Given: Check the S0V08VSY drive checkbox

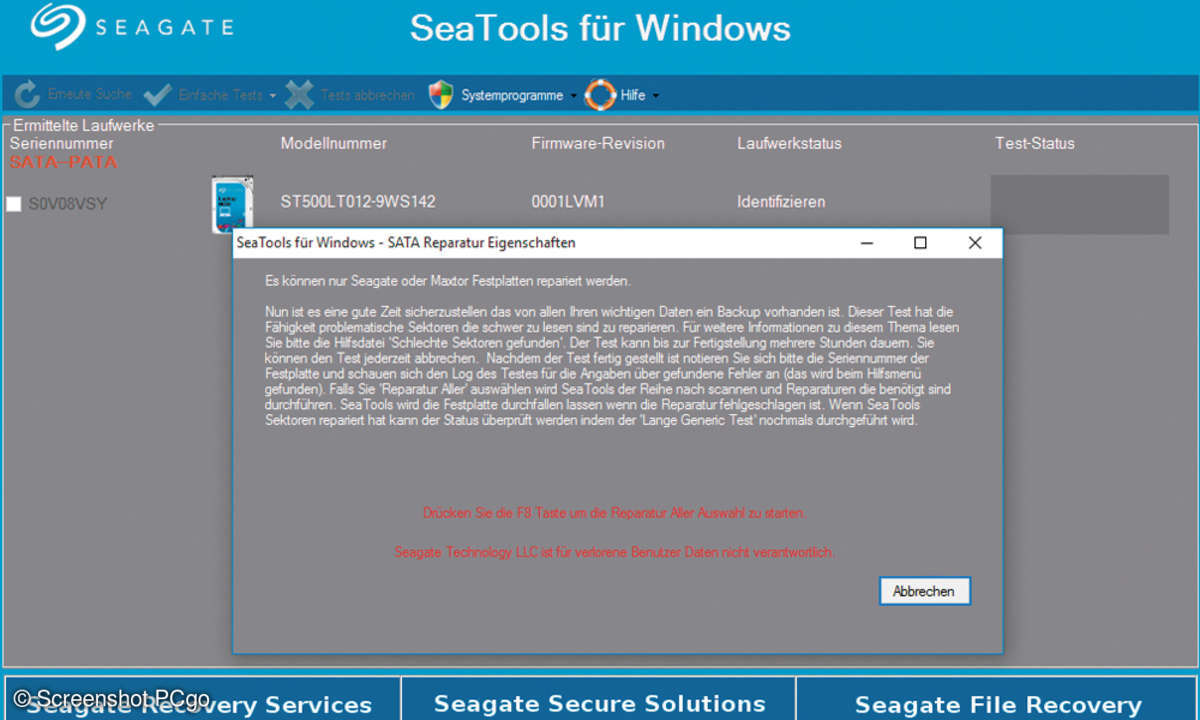Looking at the screenshot, I should 14,204.
